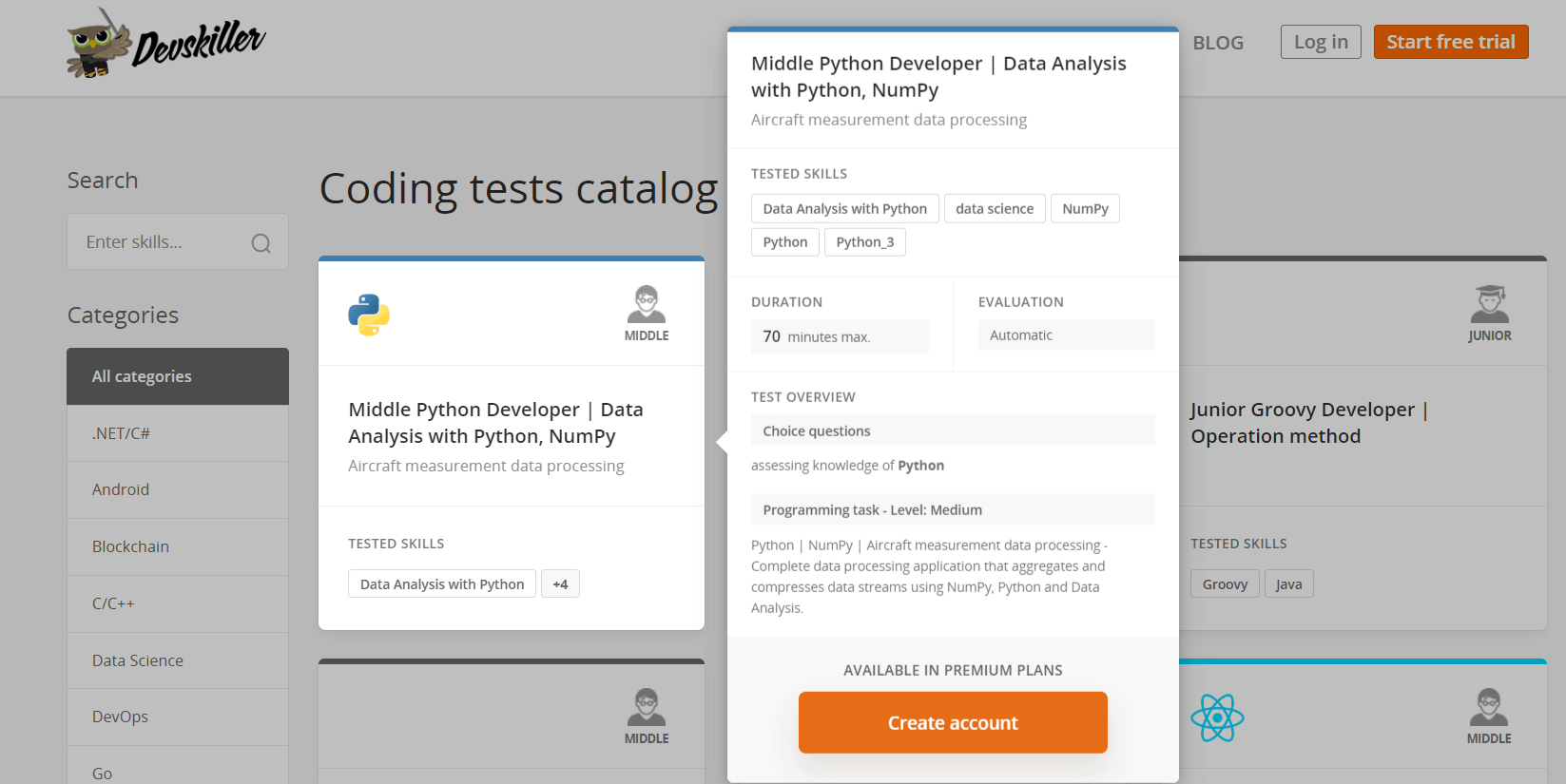
Task: Click the Choice questions overview row
Action: click(x=953, y=430)
